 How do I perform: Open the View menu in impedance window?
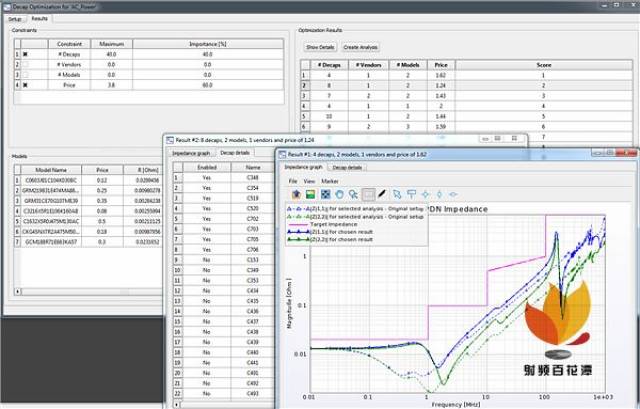(309, 181)
